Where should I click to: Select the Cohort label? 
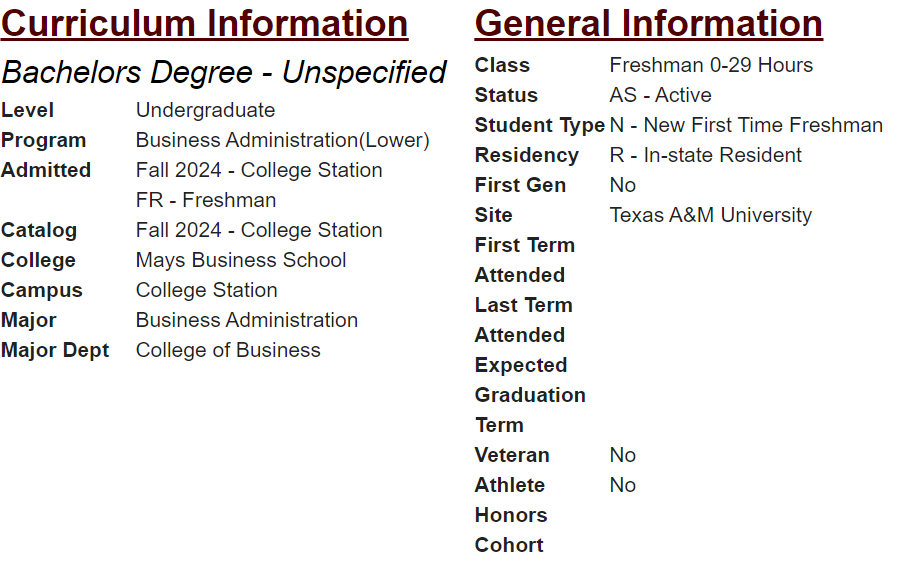click(509, 545)
